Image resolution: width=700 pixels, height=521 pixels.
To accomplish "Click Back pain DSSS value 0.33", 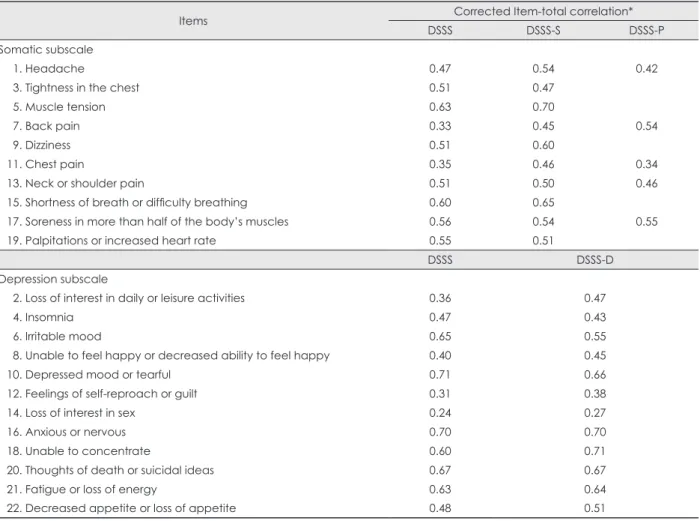I will [x=440, y=126].
